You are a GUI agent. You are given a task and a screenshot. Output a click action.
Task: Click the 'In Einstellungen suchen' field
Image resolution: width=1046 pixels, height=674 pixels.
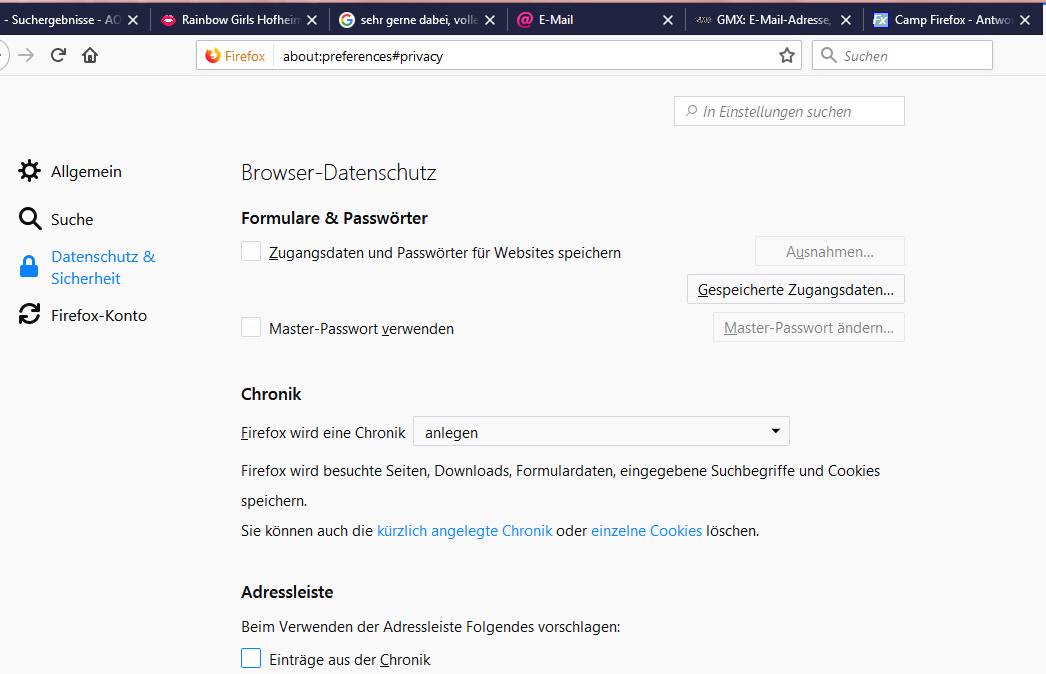[790, 112]
